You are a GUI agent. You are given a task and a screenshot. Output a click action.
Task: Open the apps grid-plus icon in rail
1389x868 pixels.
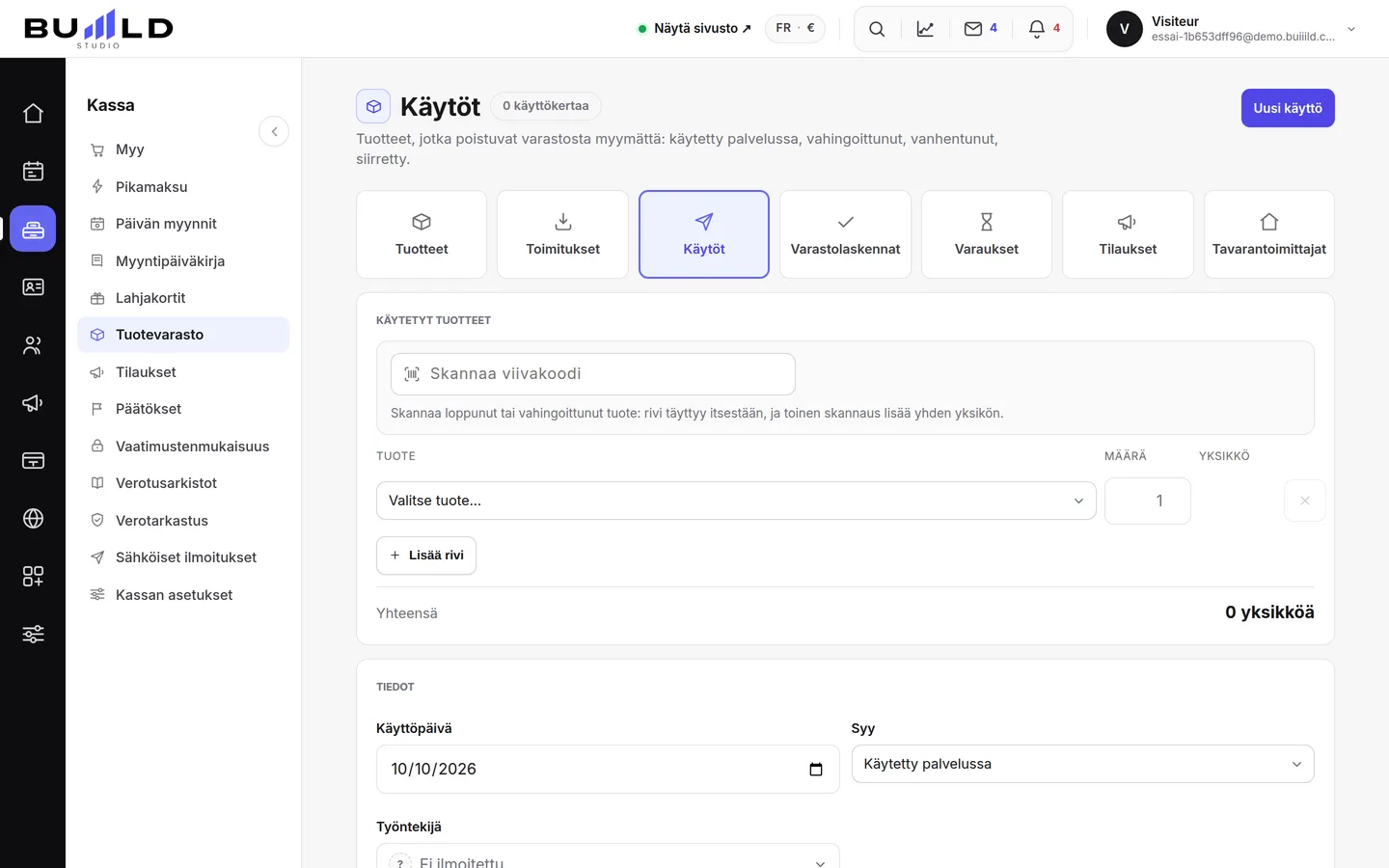[x=33, y=577]
